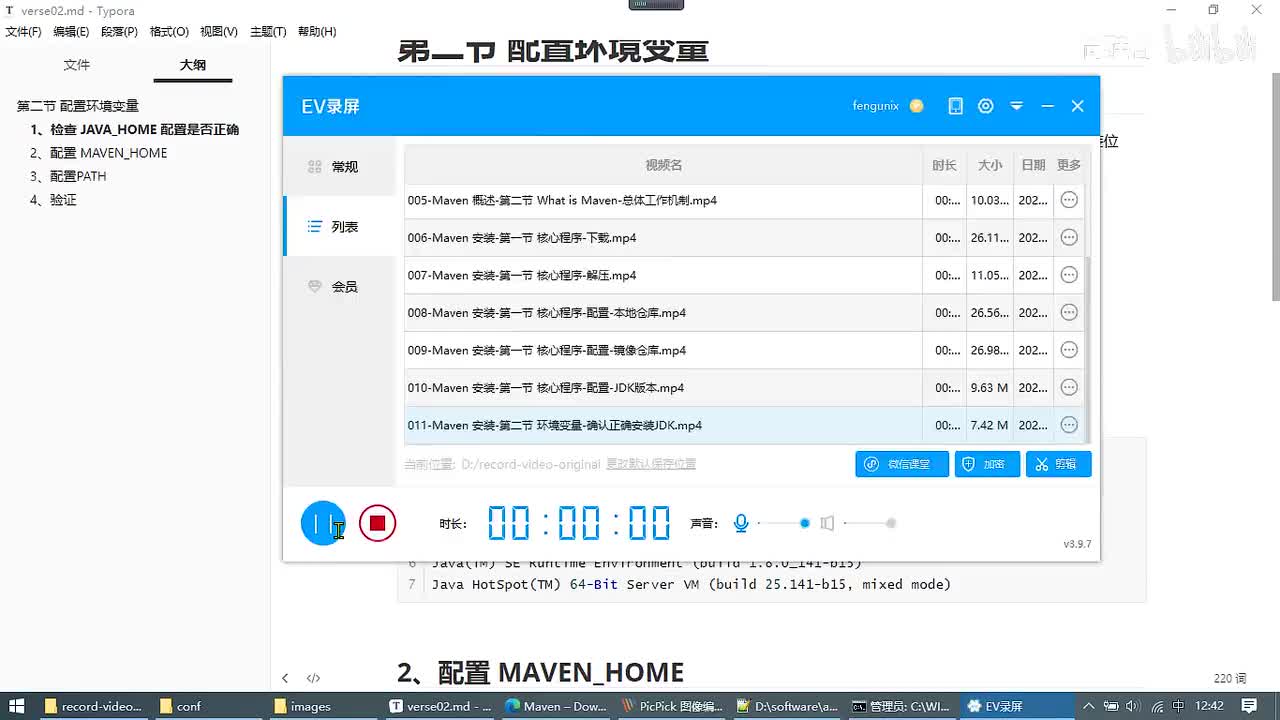This screenshot has height=720, width=1280.
Task: Click the 220 词 word count
Action: pyautogui.click(x=1230, y=678)
